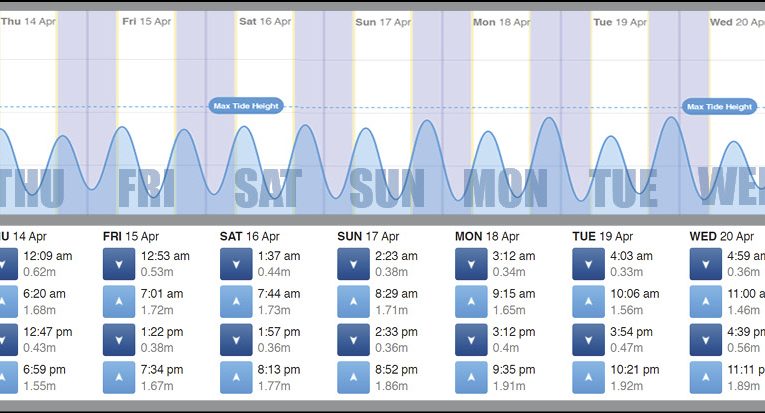
Task: Click the high tide icon at Sunday 8:29 am
Action: [351, 301]
